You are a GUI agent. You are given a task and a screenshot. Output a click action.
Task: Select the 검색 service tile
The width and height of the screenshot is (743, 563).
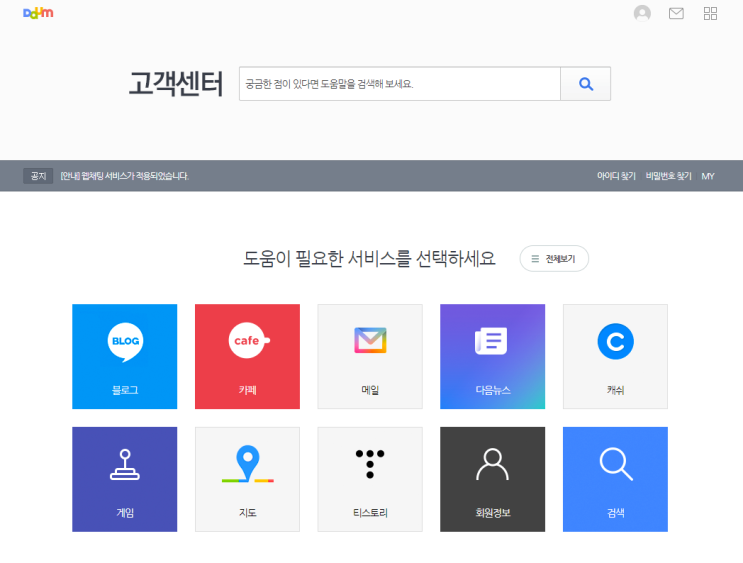tap(616, 479)
